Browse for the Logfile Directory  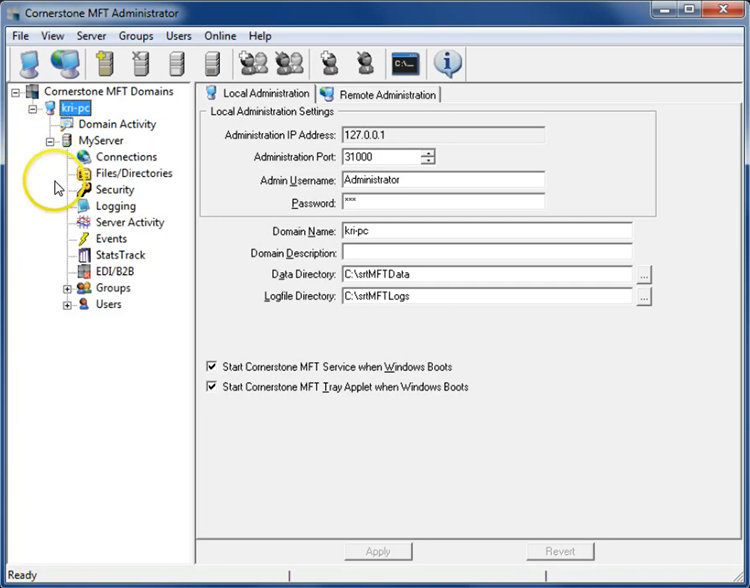[x=644, y=297]
